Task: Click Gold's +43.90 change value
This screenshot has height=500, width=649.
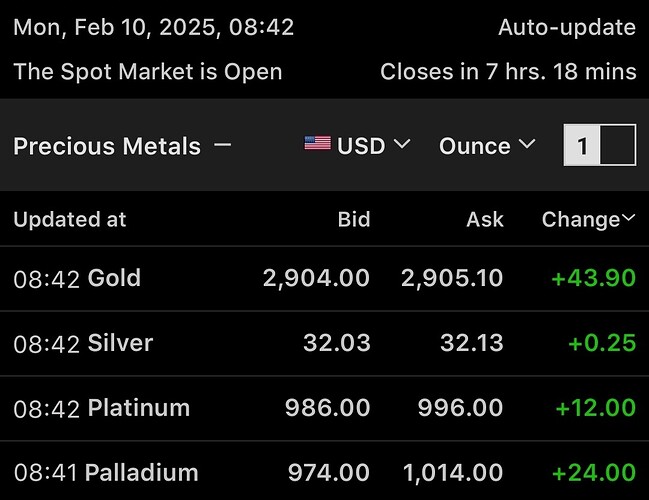Action: click(x=594, y=277)
